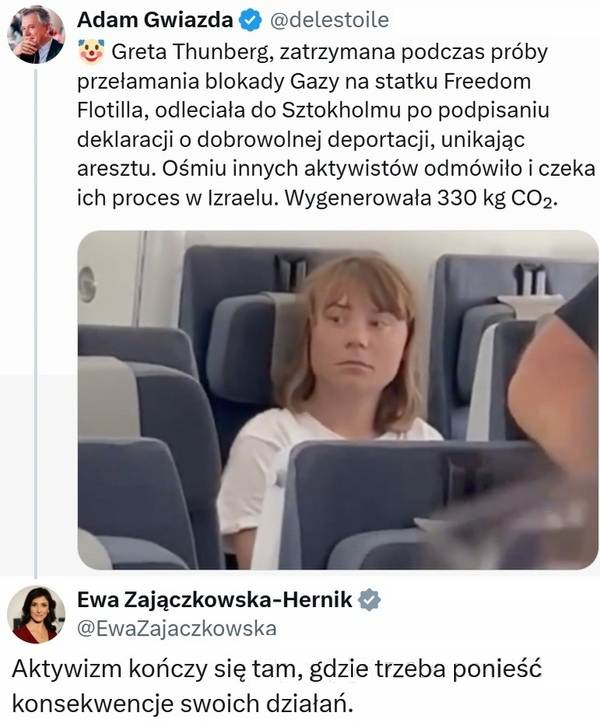This screenshot has width=600, height=723.
Task: Open the Ewa Zajączkowska-Hernik display name
Action: click(x=214, y=600)
